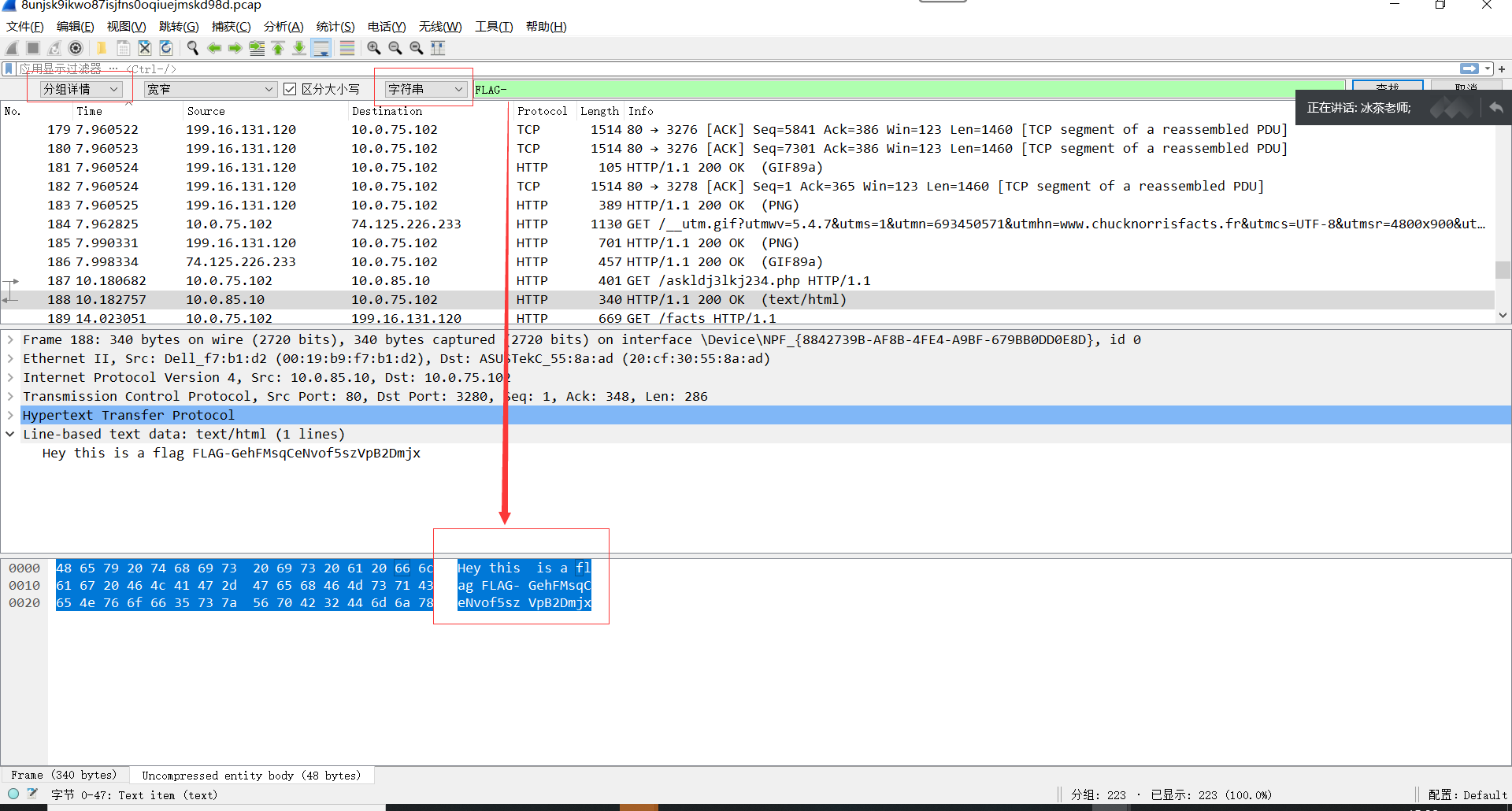This screenshot has height=811, width=1512.
Task: Select packet 187 GET /askldj3lkj234.php row
Action: coord(747,280)
